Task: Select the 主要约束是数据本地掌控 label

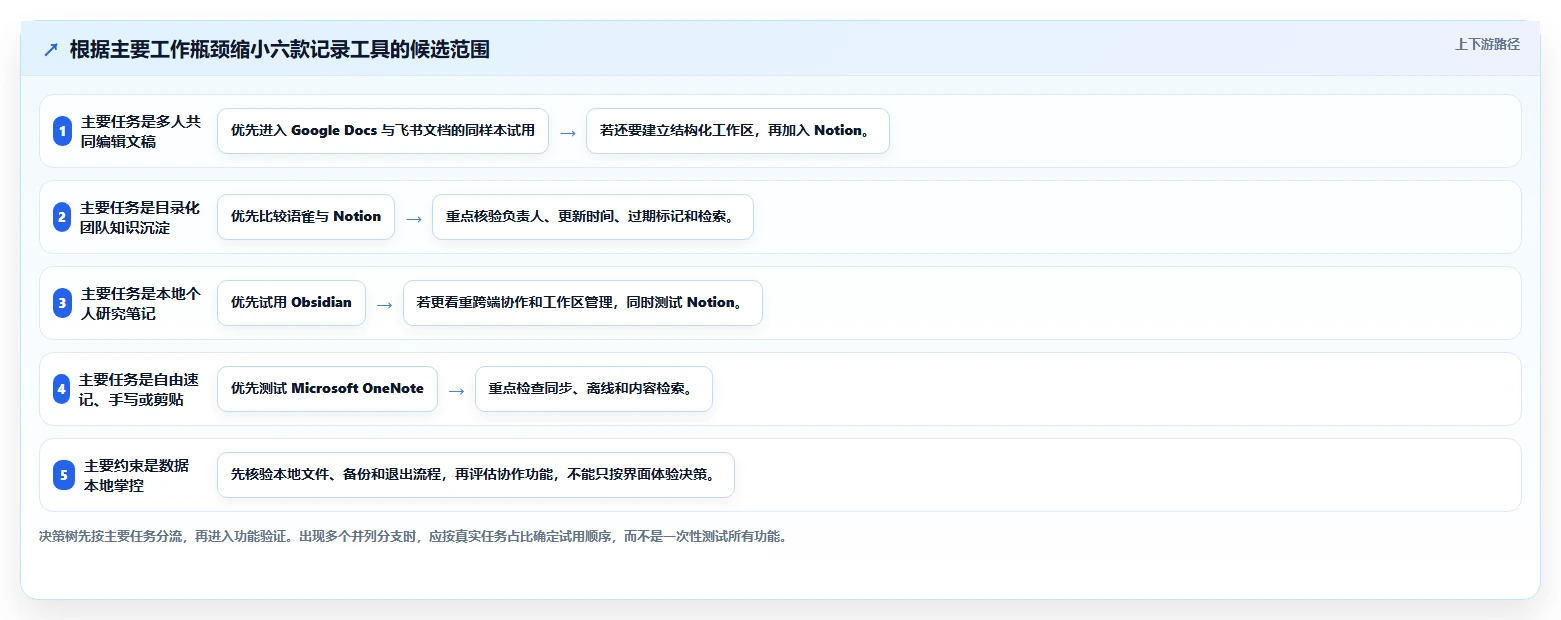Action: pyautogui.click(x=136, y=475)
